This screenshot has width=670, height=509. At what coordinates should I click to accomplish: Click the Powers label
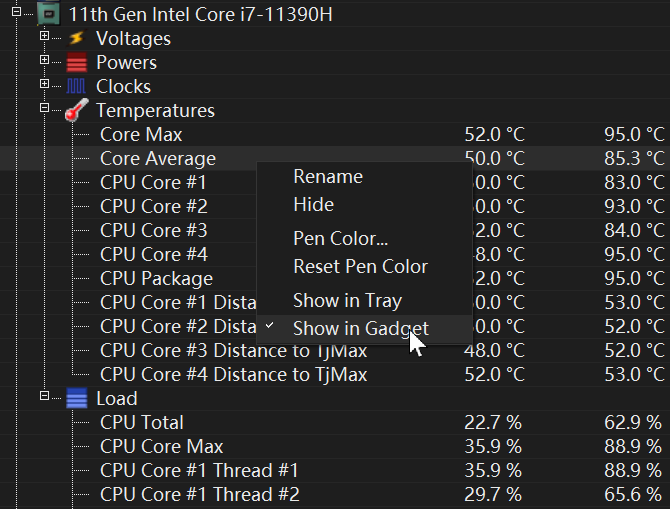click(x=126, y=62)
